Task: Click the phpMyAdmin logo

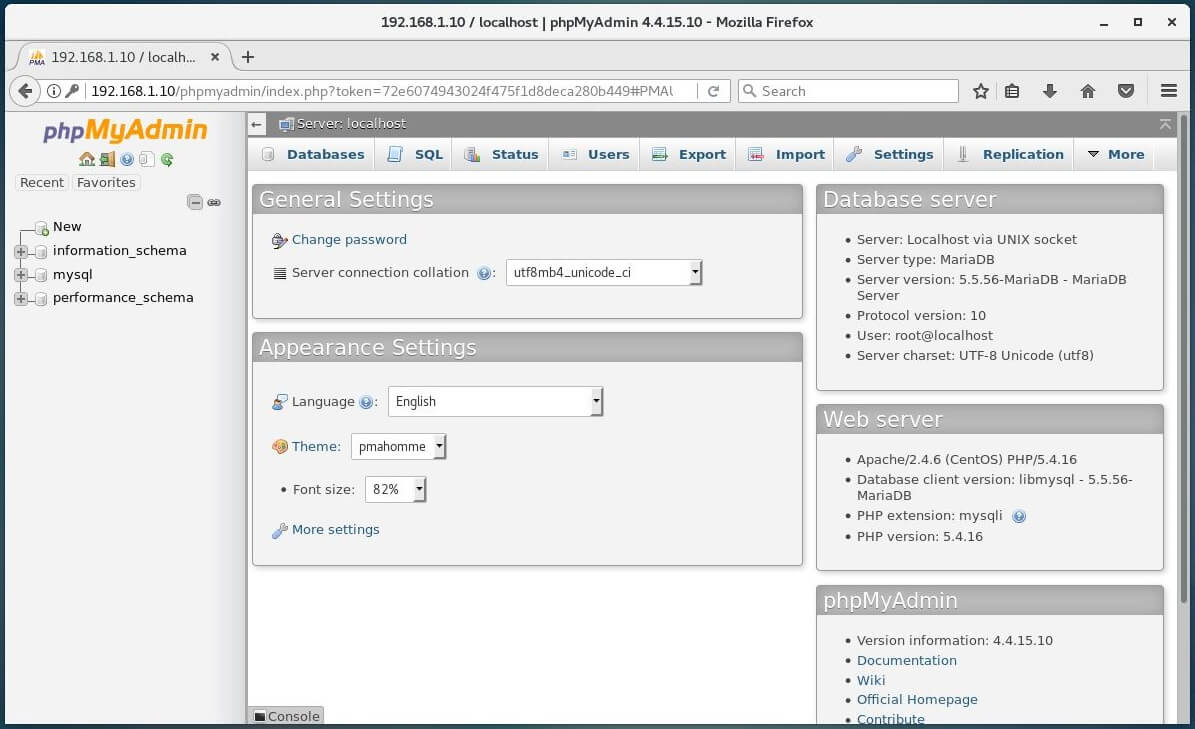Action: click(x=125, y=130)
